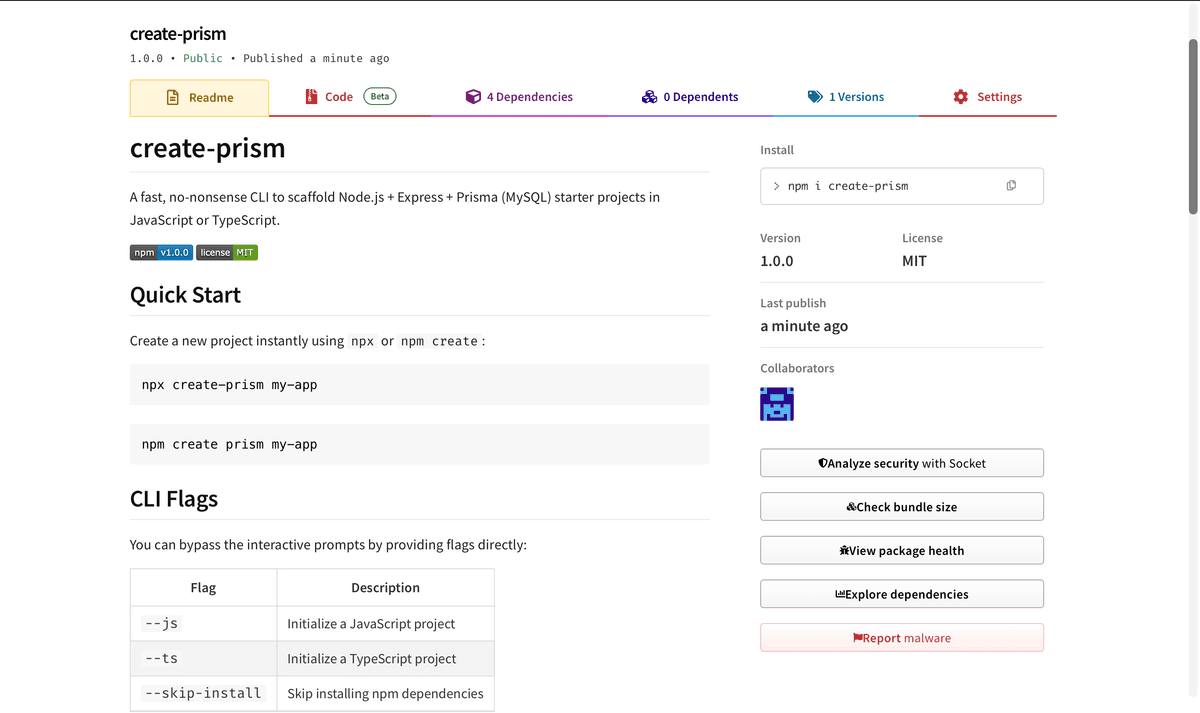Click the icon in View package health
Image resolution: width=1200 pixels, height=713 pixels.
point(844,550)
